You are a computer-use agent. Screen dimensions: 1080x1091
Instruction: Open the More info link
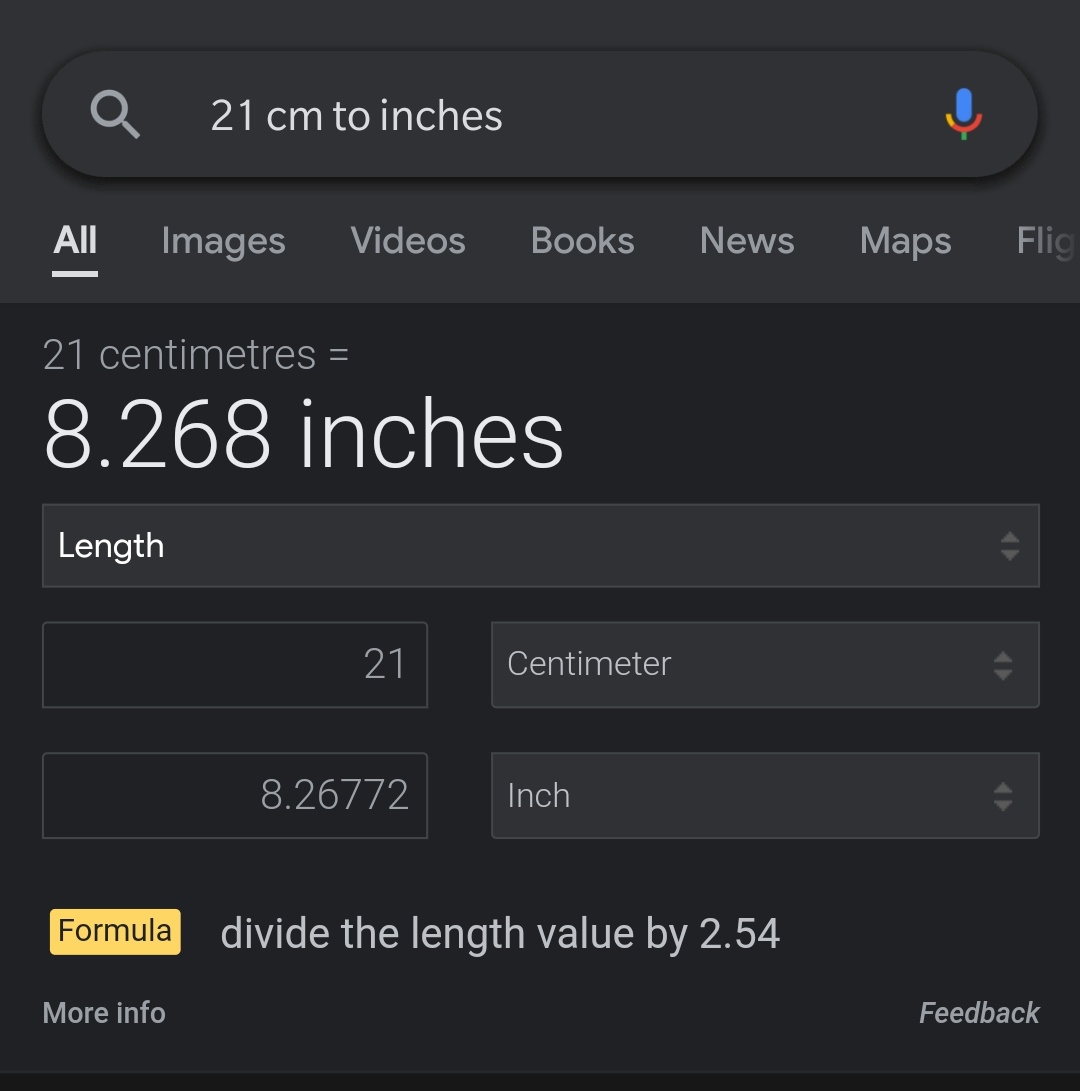pos(104,1013)
